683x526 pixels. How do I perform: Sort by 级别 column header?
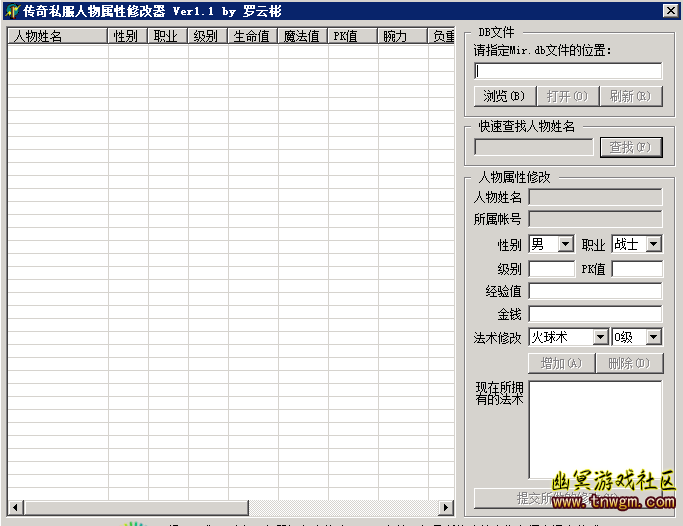tap(208, 36)
